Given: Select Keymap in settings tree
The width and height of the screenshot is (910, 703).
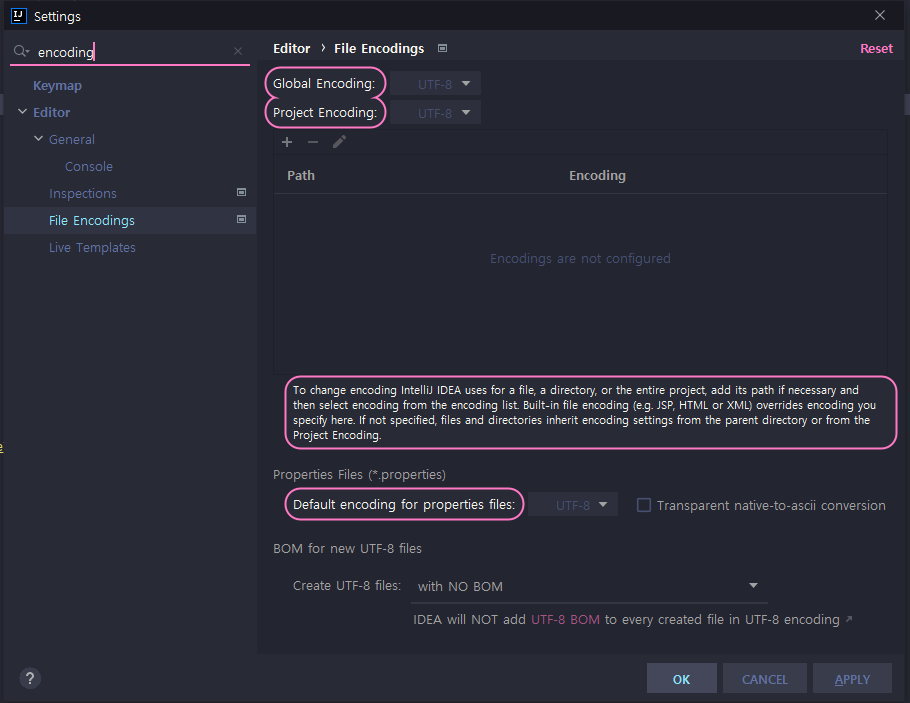Looking at the screenshot, I should (x=57, y=85).
